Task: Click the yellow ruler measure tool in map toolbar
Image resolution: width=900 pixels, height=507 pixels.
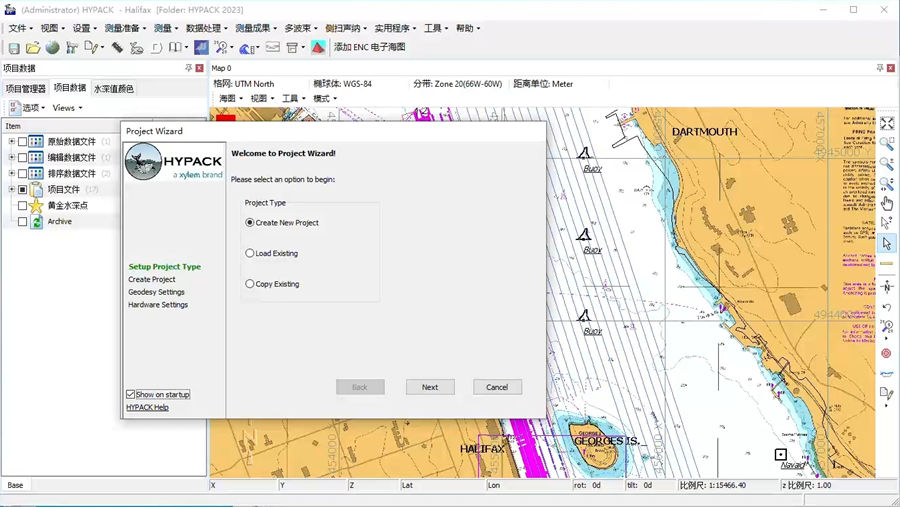Action: tap(887, 264)
